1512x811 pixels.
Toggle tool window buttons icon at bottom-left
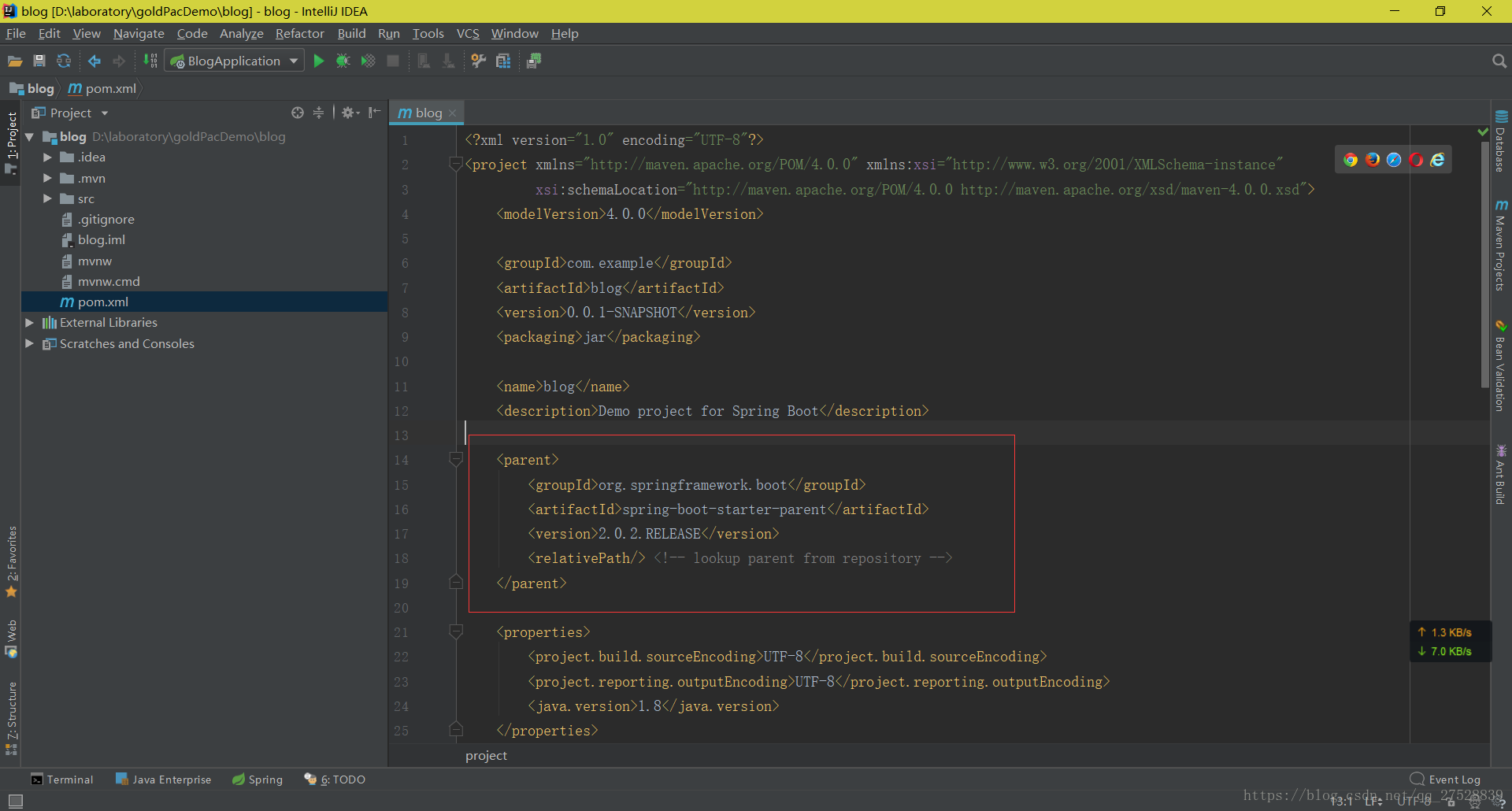tap(15, 801)
